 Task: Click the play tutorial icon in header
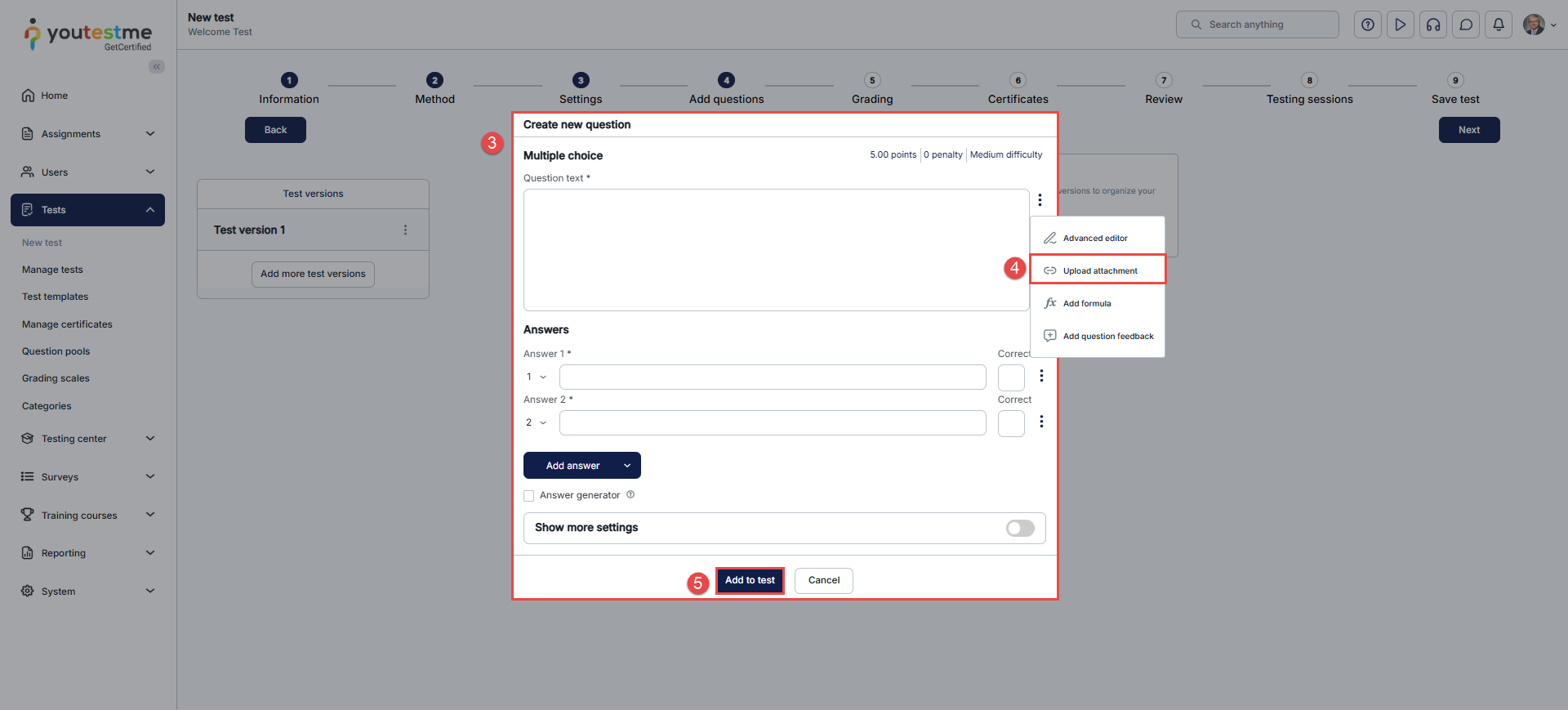pyautogui.click(x=1401, y=25)
